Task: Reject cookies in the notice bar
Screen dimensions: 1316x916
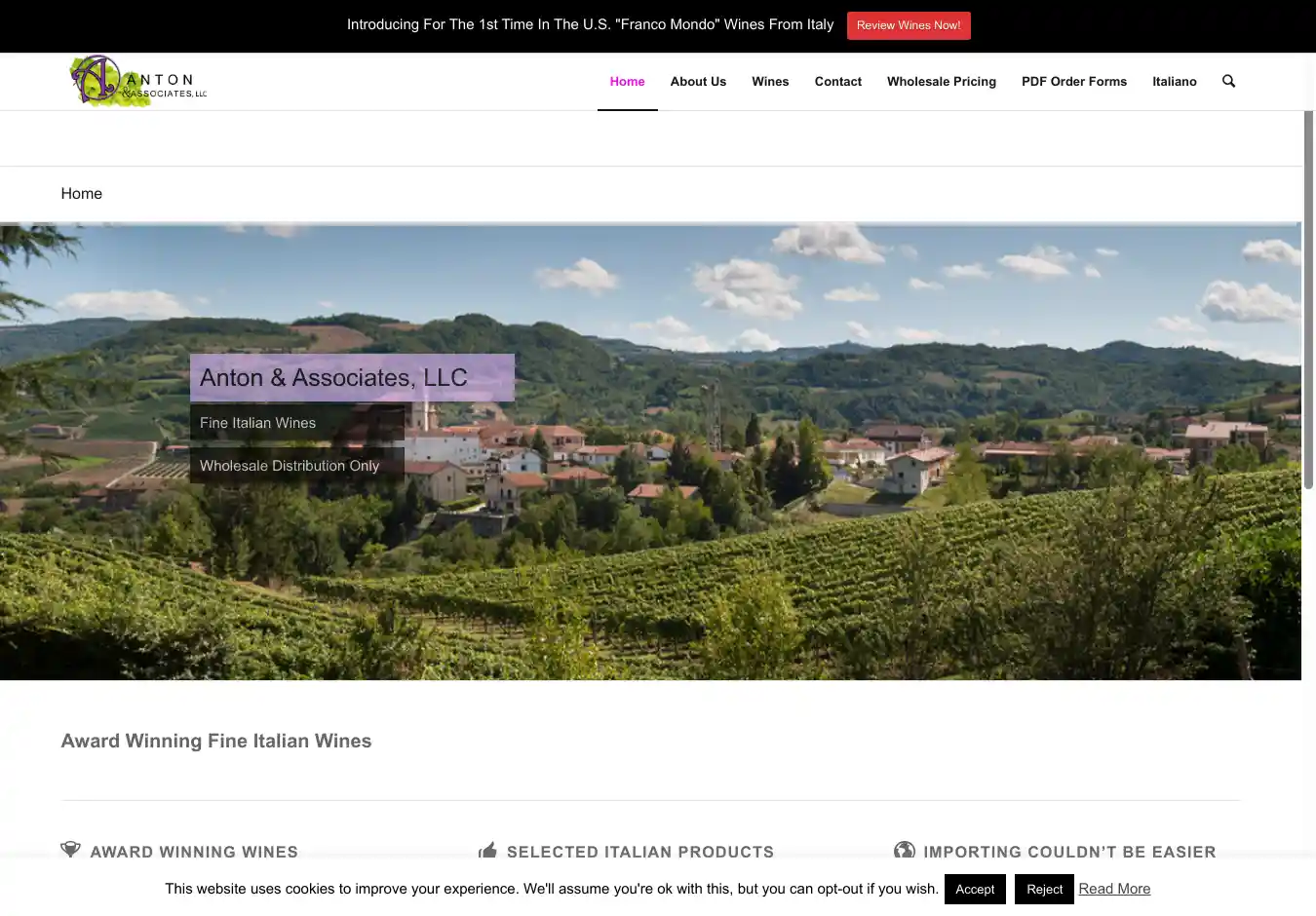Action: pyautogui.click(x=1044, y=889)
